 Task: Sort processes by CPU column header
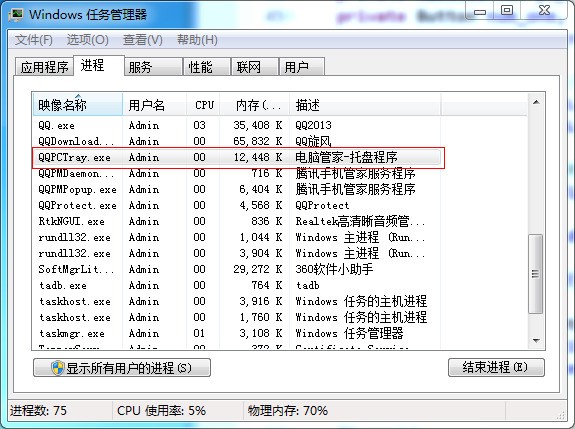click(204, 105)
